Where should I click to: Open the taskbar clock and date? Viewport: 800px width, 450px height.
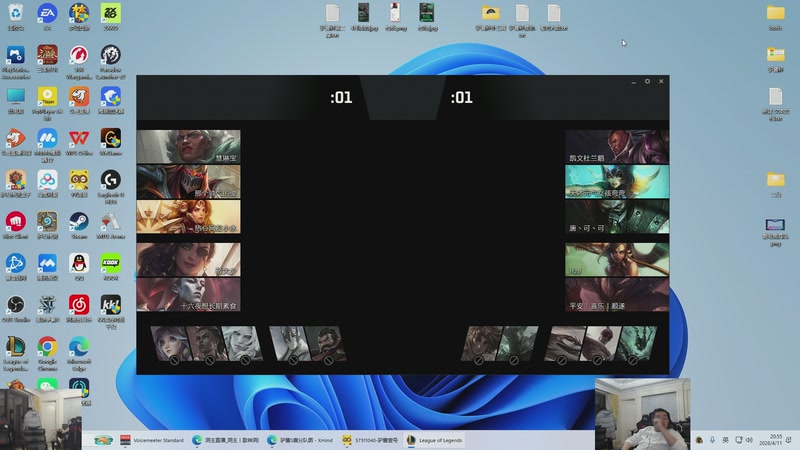pyautogui.click(x=770, y=440)
